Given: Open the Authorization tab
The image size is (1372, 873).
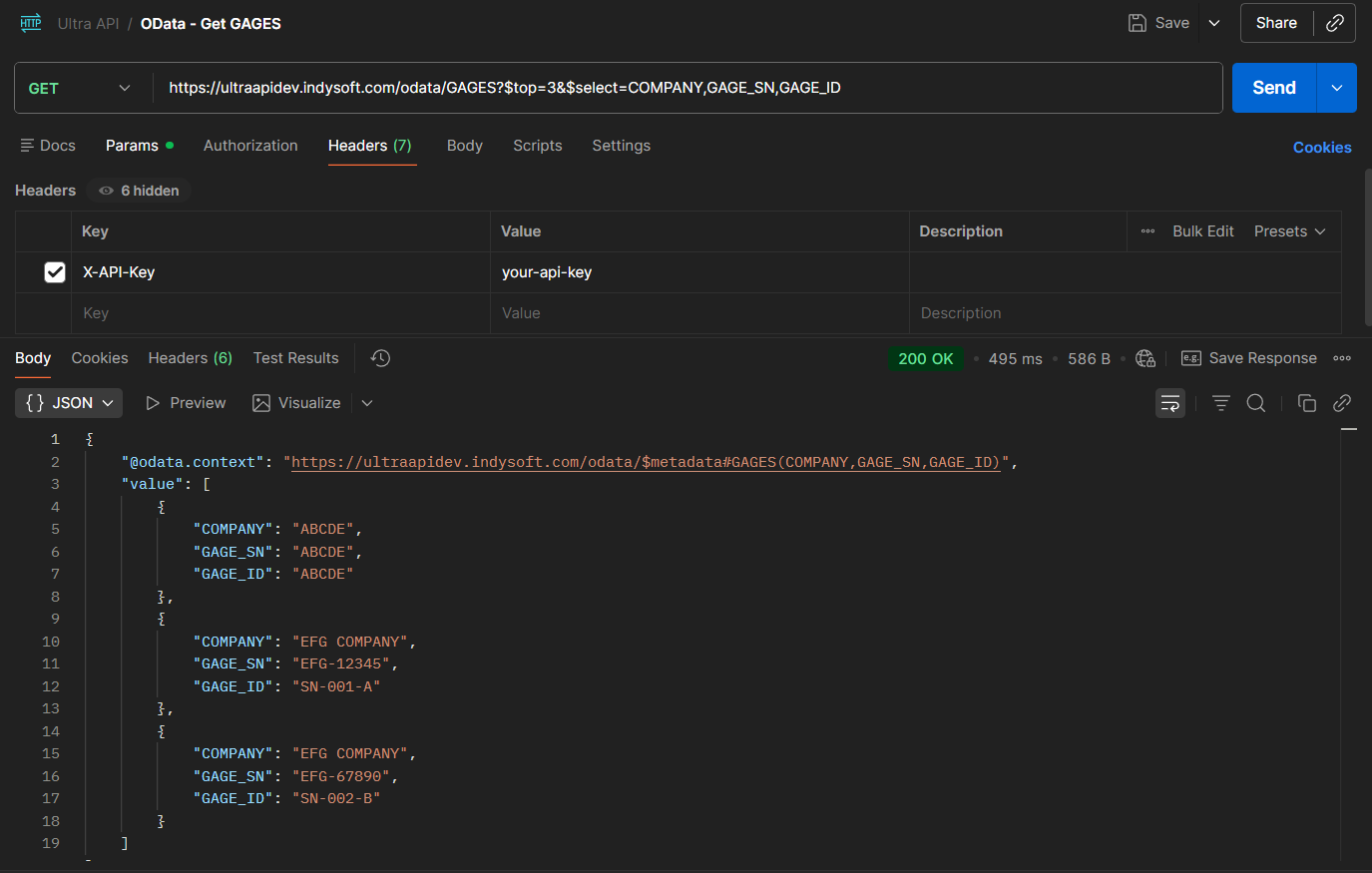Looking at the screenshot, I should (250, 146).
